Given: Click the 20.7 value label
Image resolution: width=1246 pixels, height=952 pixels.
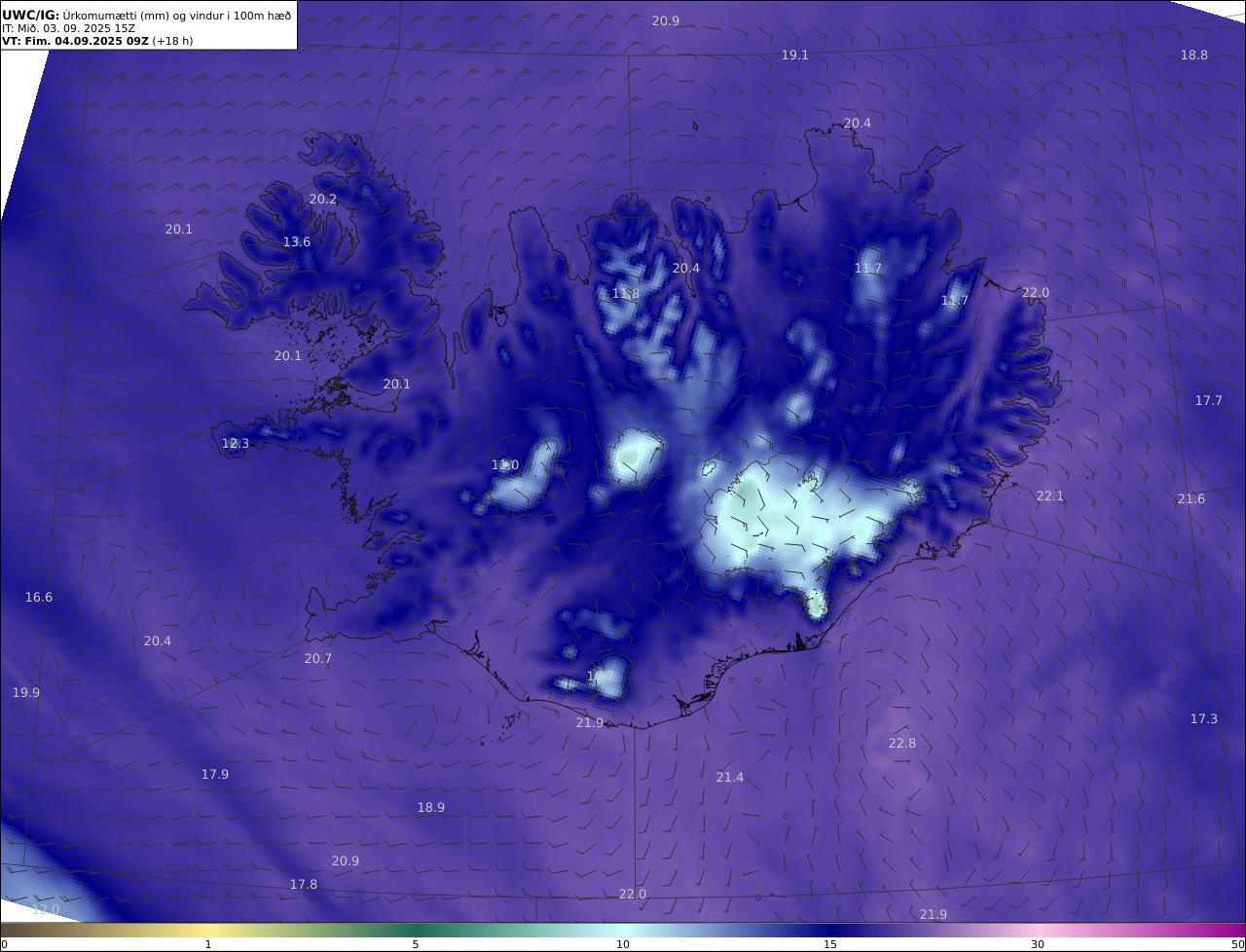Looking at the screenshot, I should click(x=318, y=659).
